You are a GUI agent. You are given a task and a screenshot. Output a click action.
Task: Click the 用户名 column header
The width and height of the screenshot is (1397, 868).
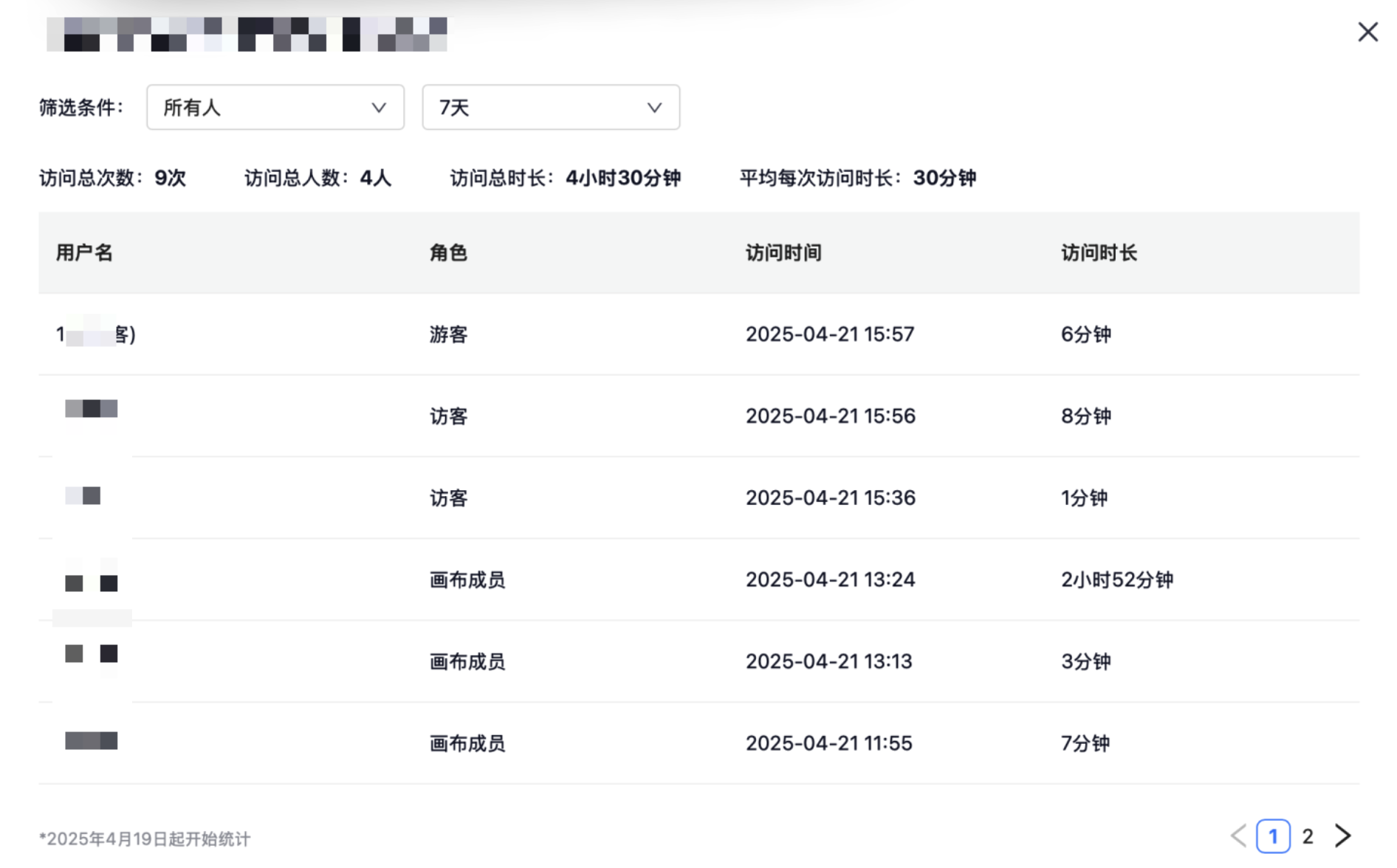(x=84, y=253)
